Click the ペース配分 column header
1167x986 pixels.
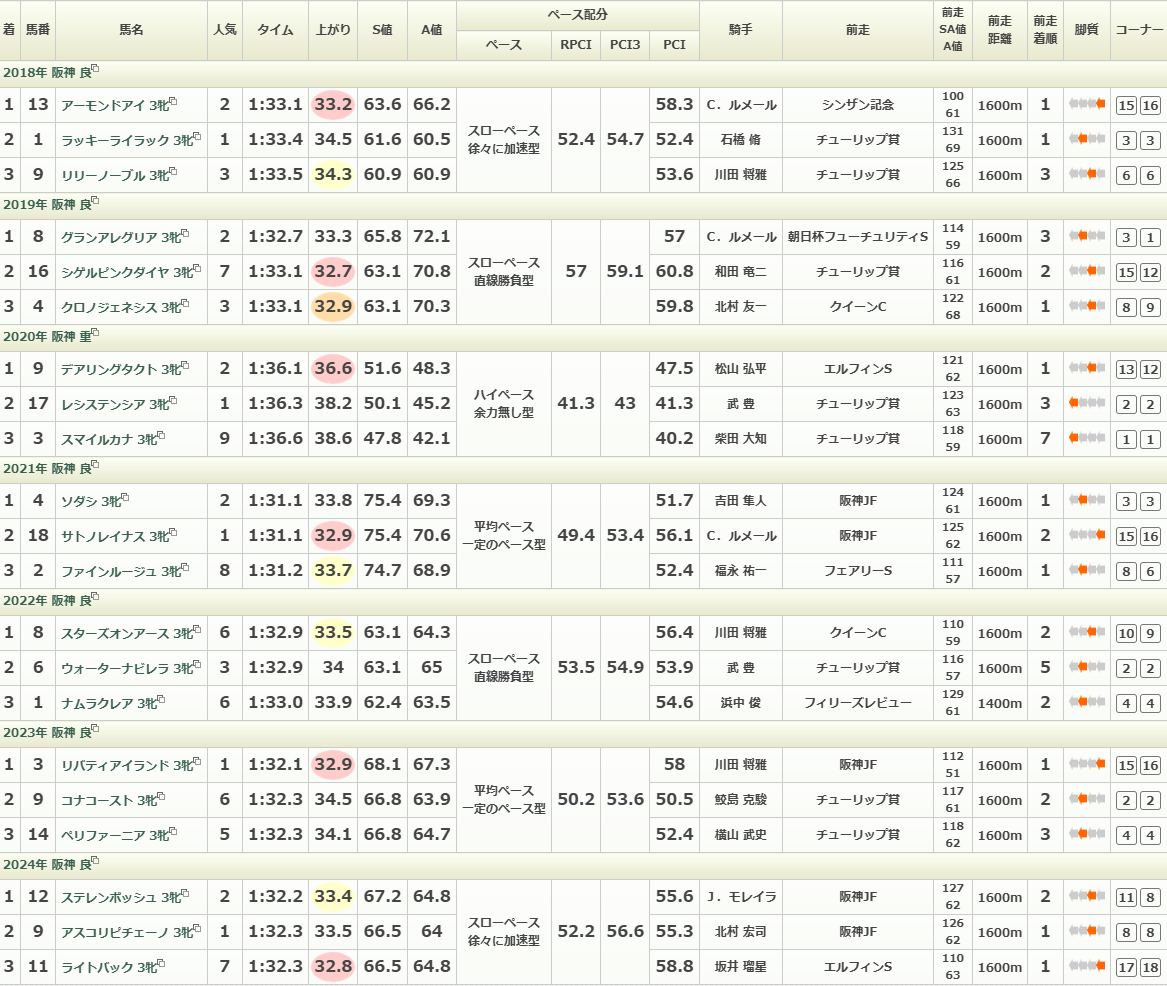tap(577, 15)
